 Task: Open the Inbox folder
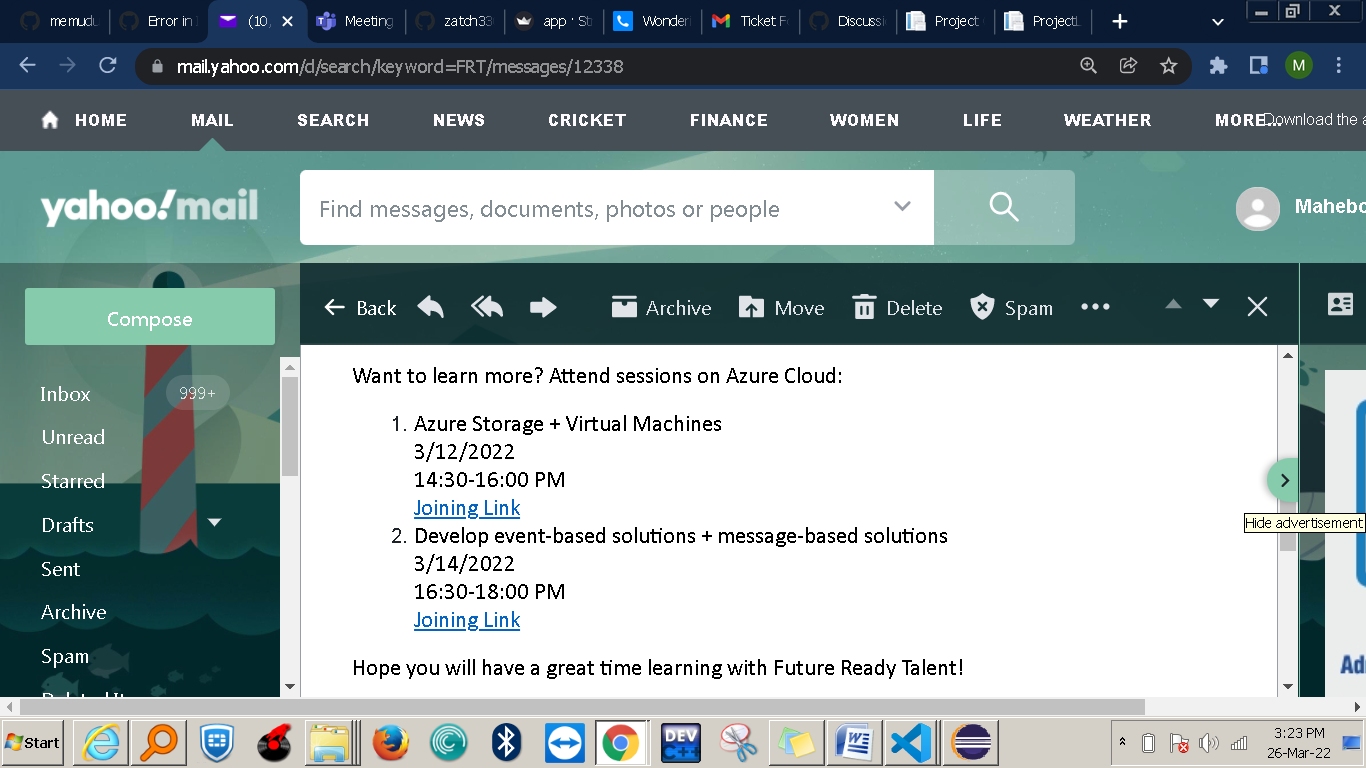pyautogui.click(x=65, y=394)
